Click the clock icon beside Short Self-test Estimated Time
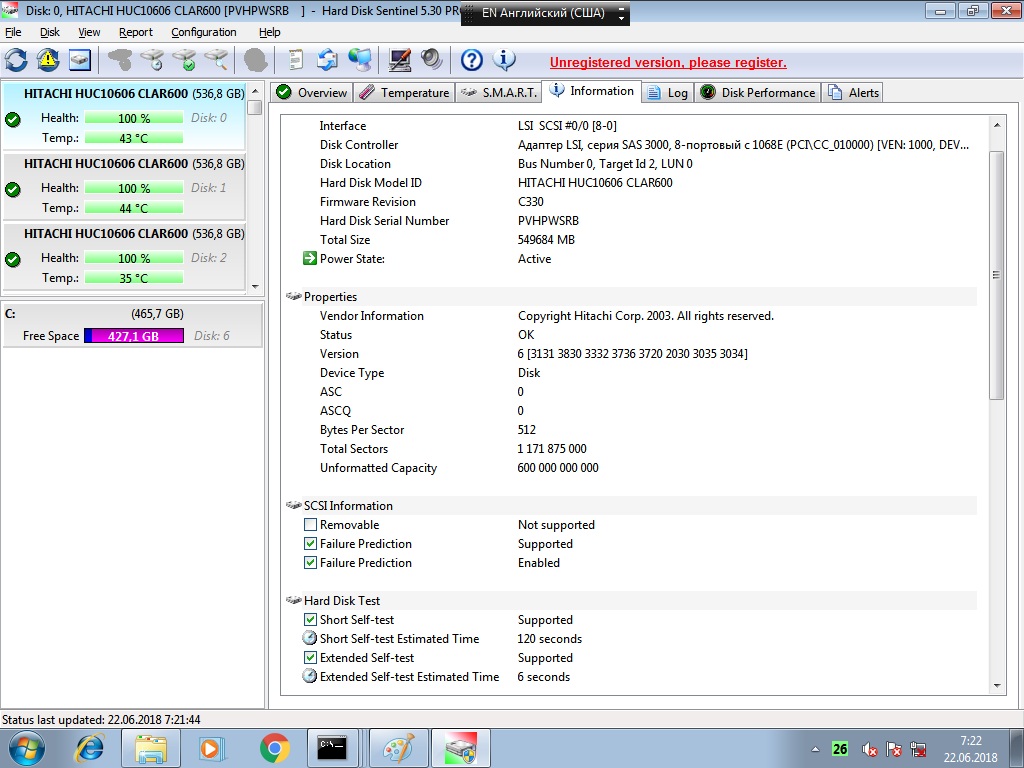Screen dimensions: 1024x768 click(x=310, y=638)
